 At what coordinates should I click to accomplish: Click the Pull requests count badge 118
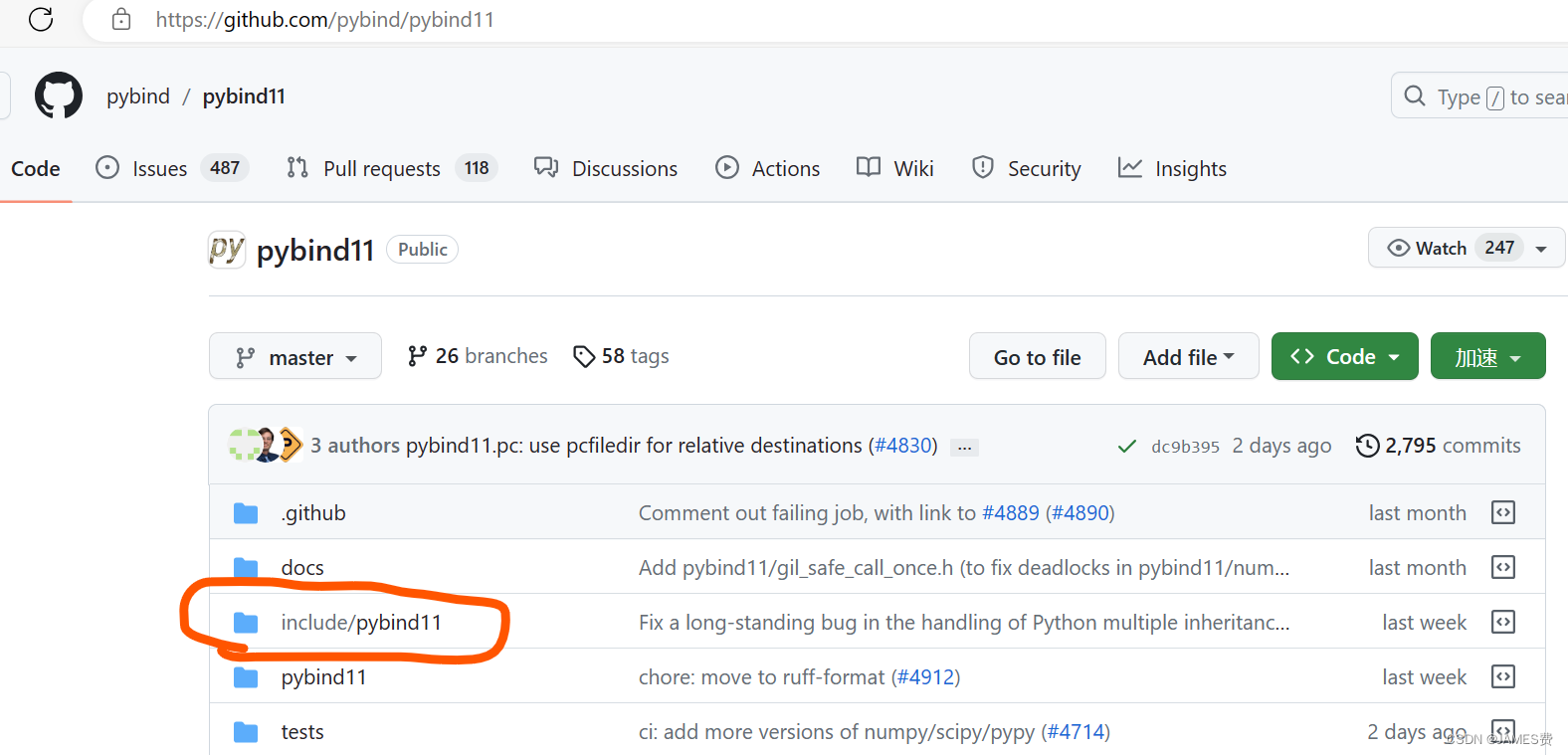[x=477, y=168]
